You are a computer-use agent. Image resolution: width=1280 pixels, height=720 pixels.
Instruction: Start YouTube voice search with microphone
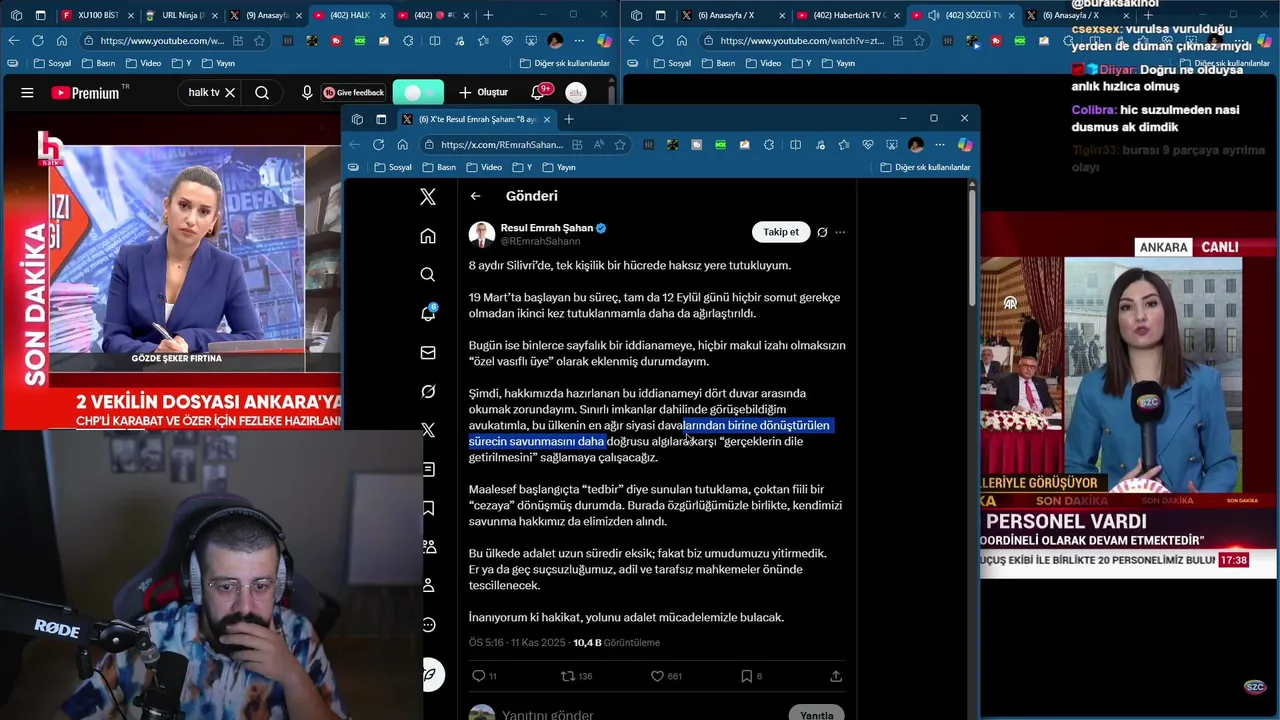pyautogui.click(x=307, y=93)
